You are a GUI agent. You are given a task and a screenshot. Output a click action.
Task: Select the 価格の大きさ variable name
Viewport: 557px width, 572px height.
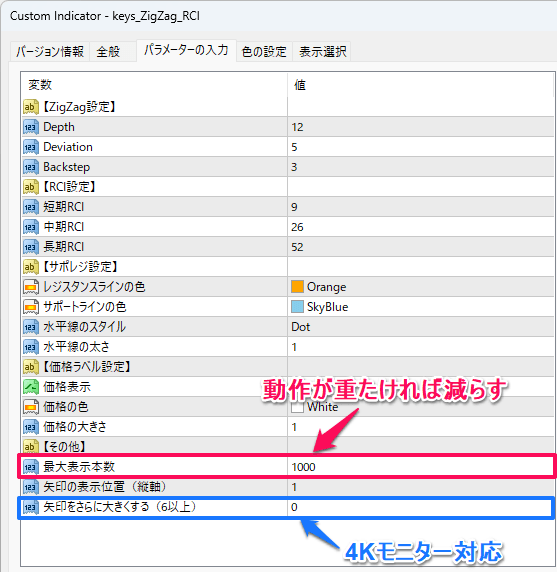coord(75,427)
